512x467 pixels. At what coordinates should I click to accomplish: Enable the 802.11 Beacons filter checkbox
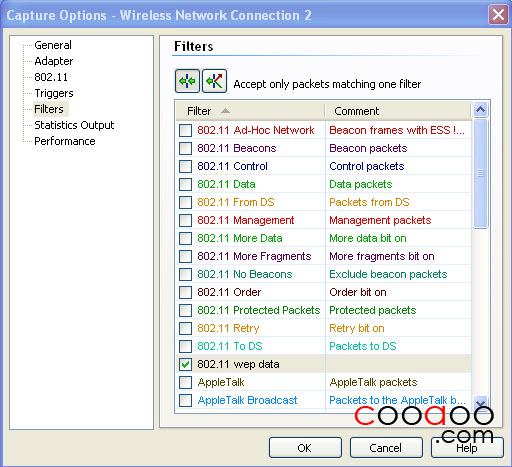185,148
